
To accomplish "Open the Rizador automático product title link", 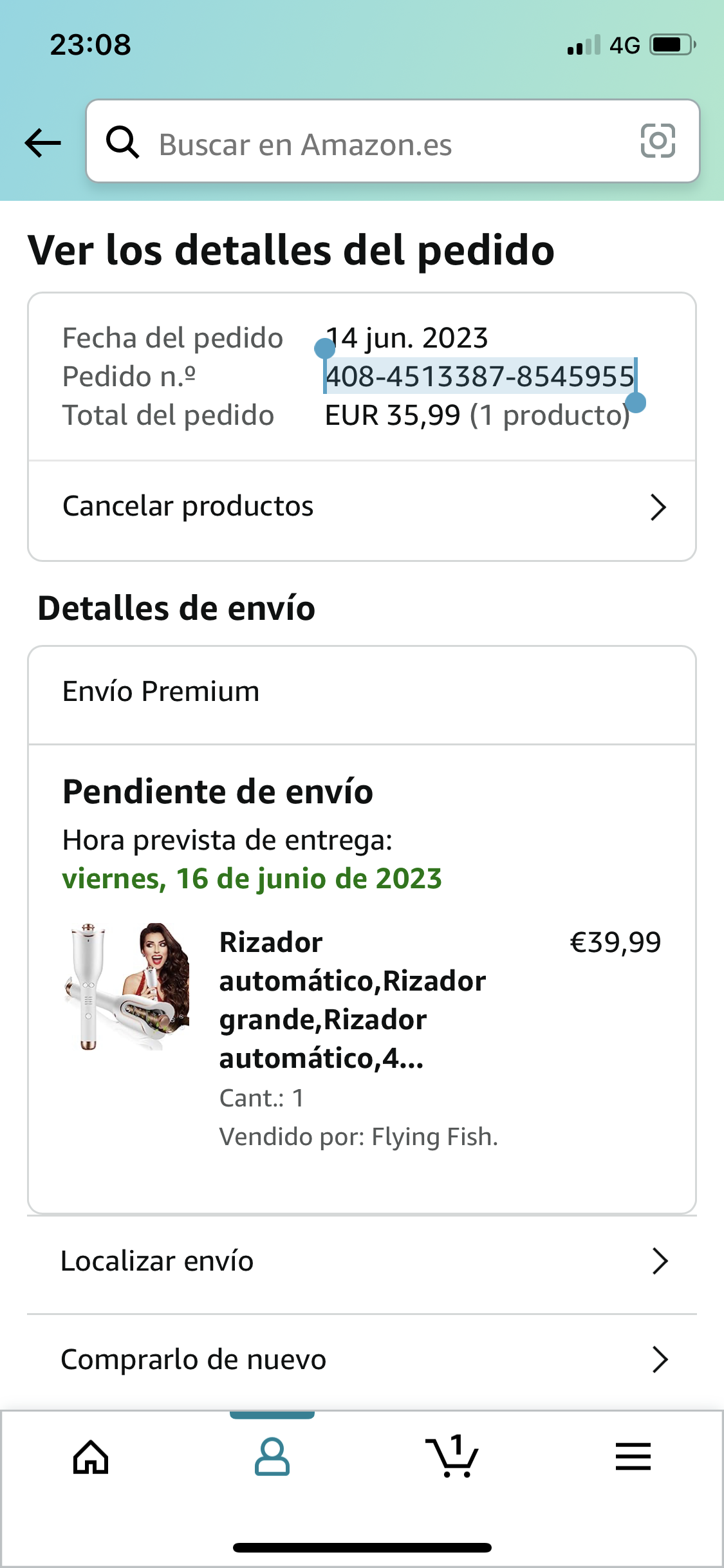I will (353, 1000).
